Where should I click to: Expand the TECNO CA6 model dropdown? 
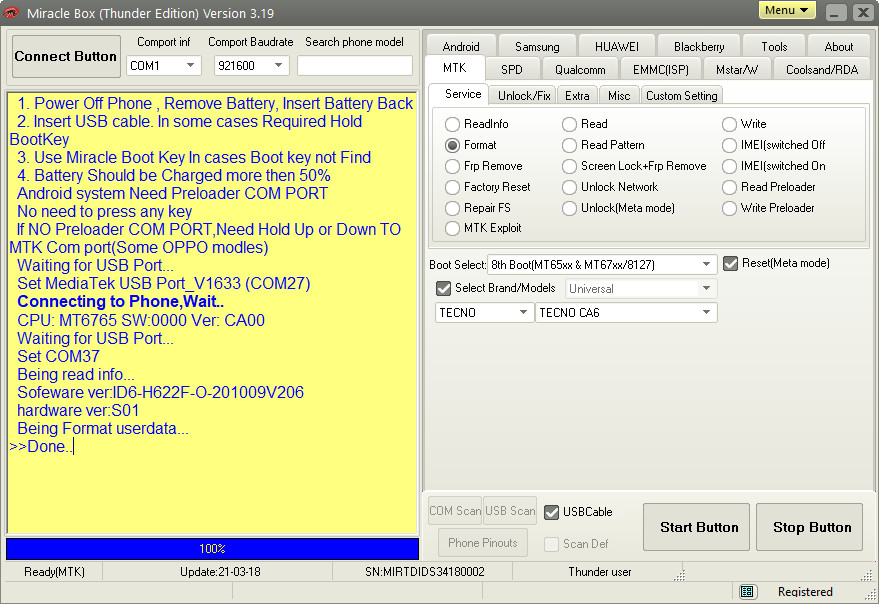click(626, 312)
